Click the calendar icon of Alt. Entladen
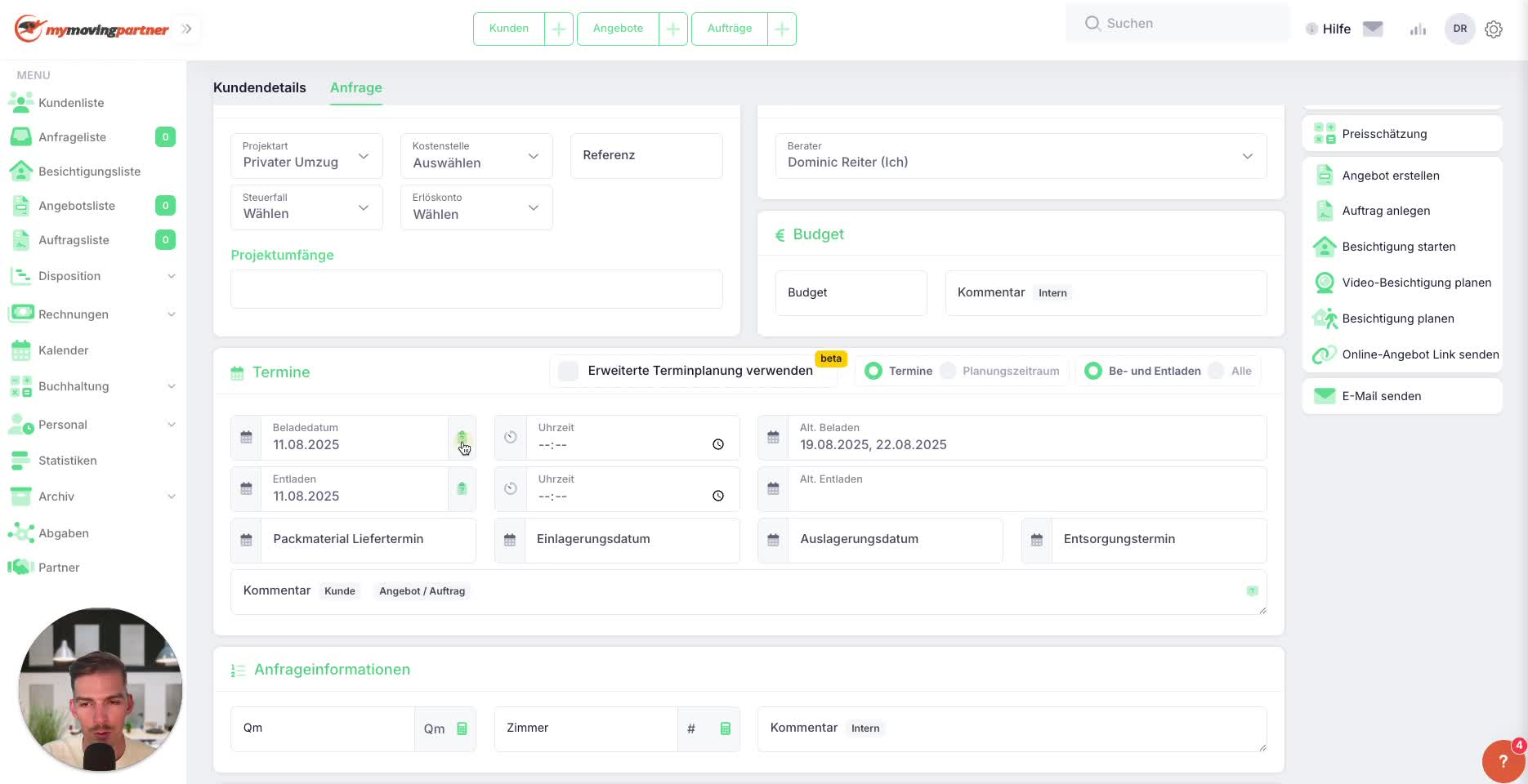 (773, 489)
